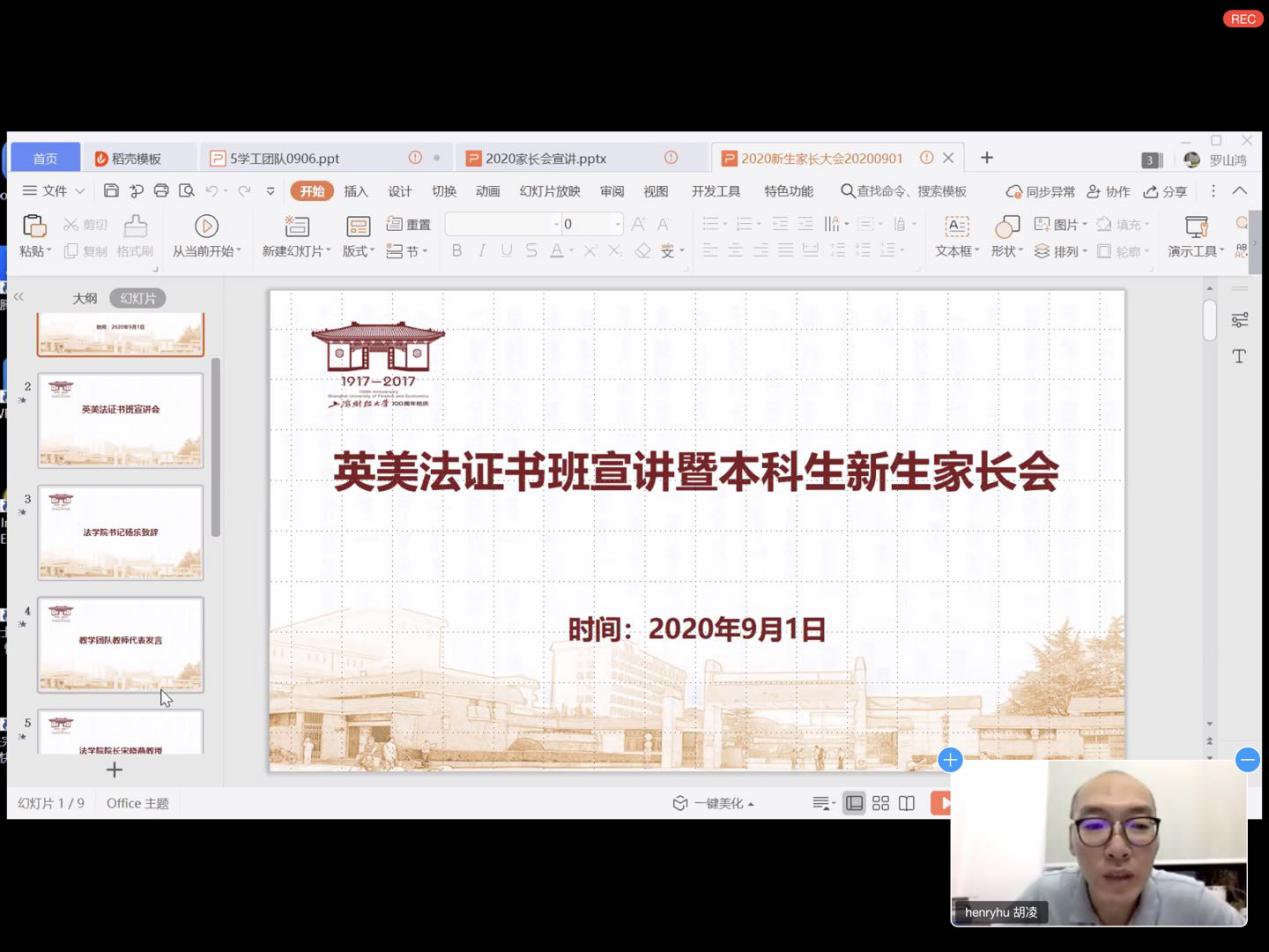This screenshot has width=1269, height=952.
Task: Click the 协作 collaborate button
Action: click(1108, 191)
